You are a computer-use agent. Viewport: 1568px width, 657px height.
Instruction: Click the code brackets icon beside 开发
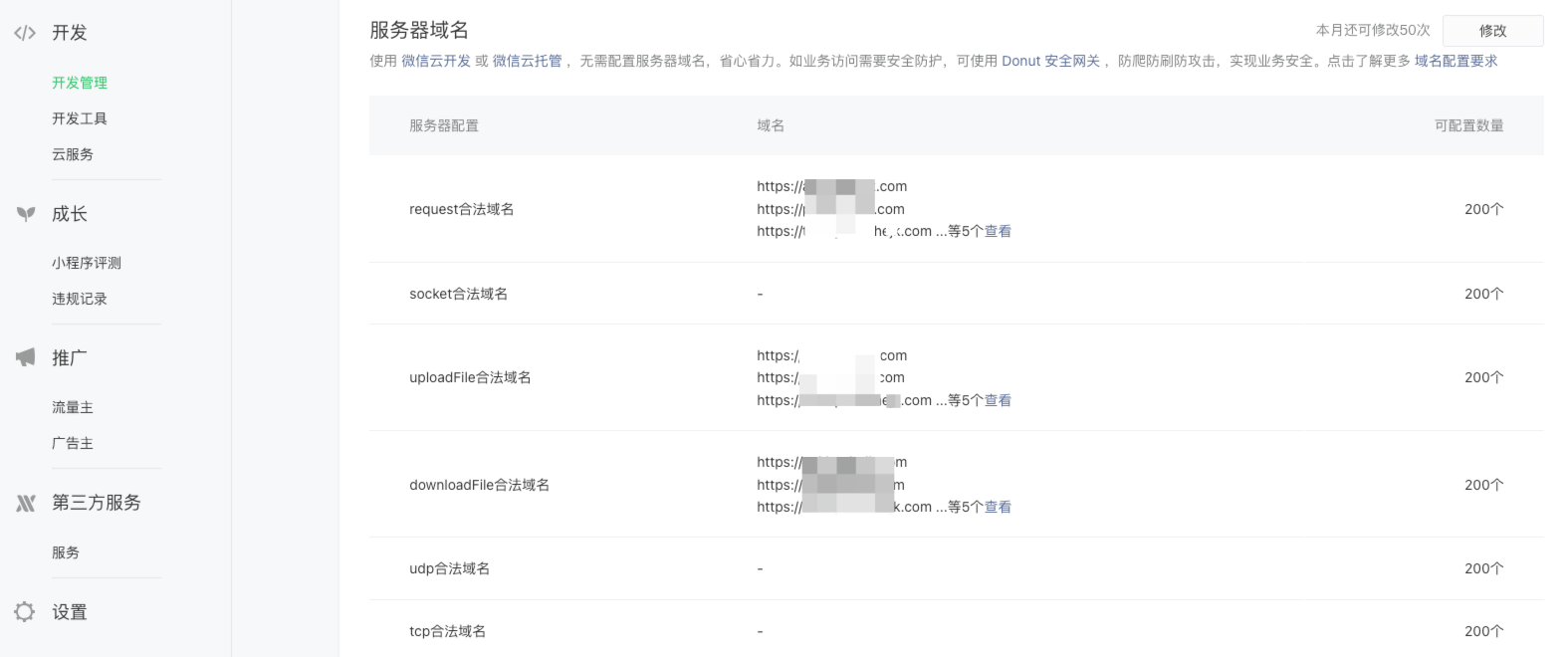coord(25,33)
